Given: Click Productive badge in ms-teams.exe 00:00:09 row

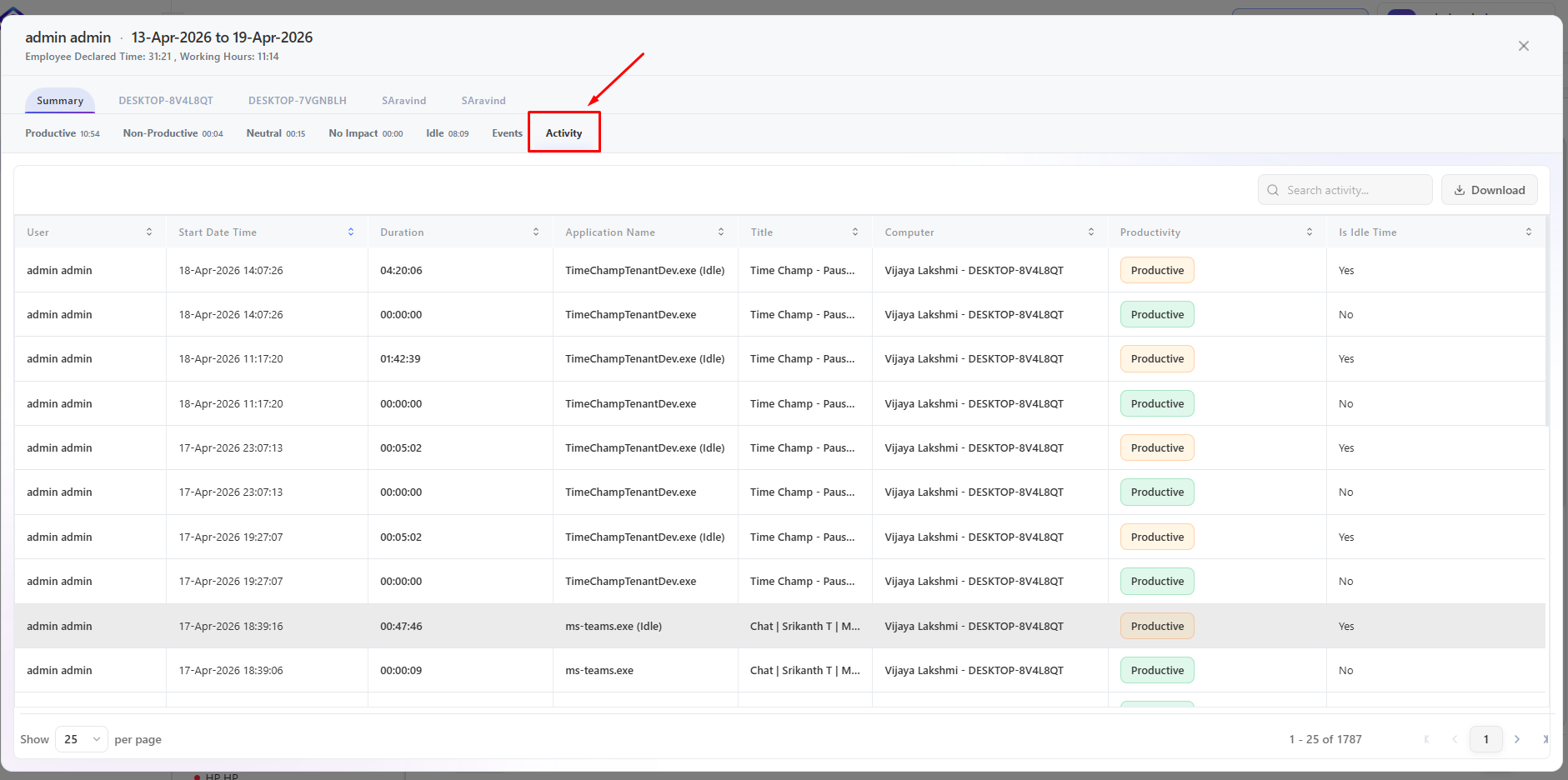Looking at the screenshot, I should coord(1157,671).
